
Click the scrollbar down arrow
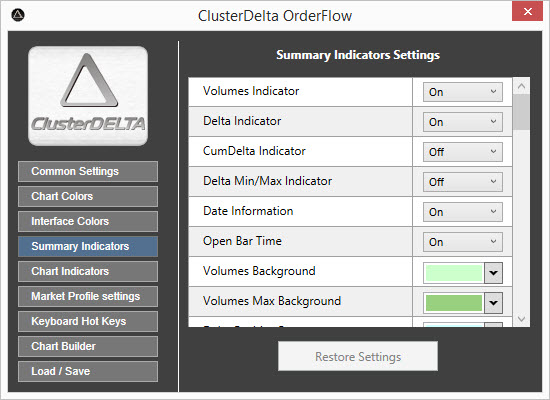[521, 319]
